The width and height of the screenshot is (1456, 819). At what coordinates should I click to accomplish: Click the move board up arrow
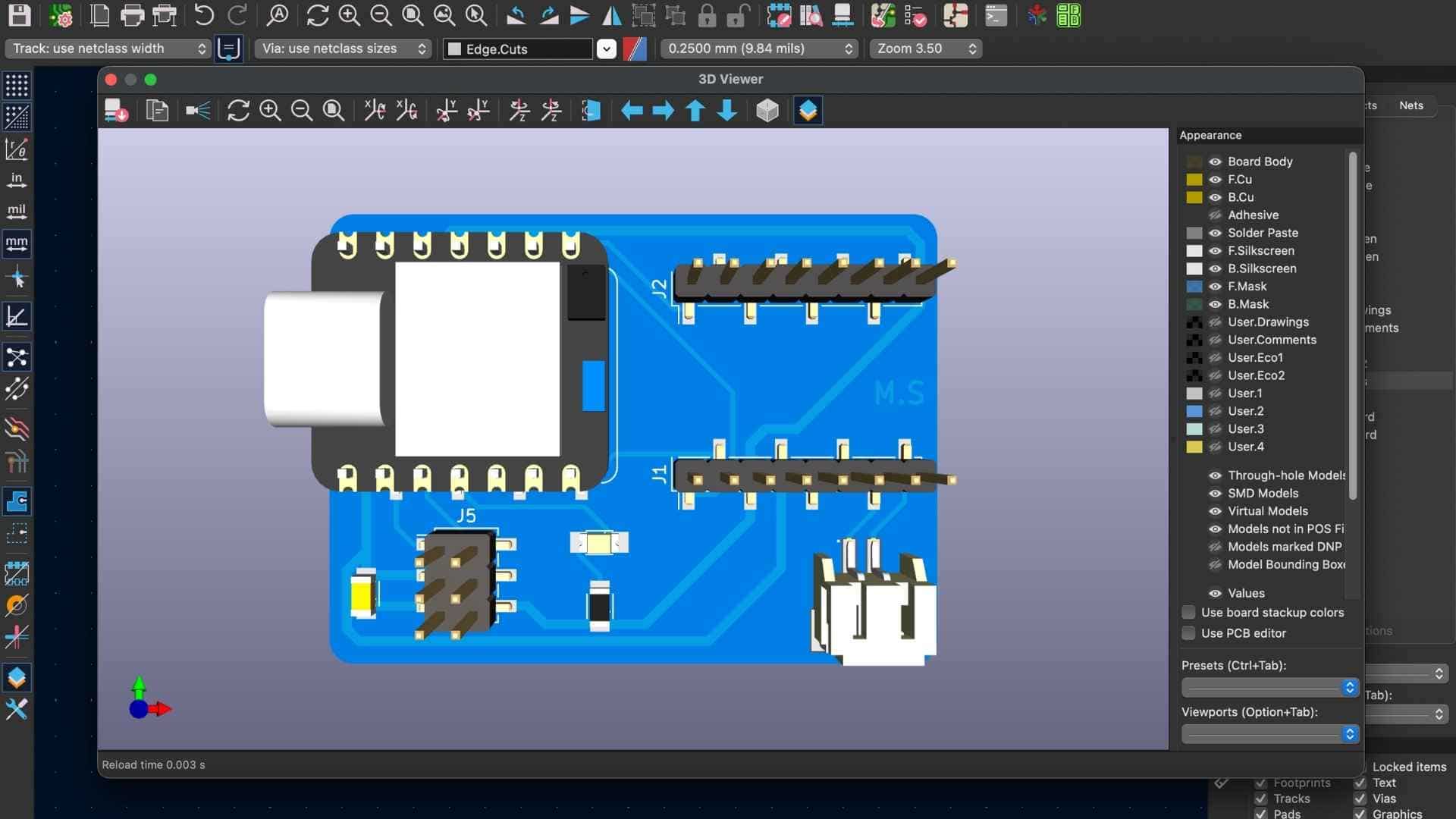point(695,111)
